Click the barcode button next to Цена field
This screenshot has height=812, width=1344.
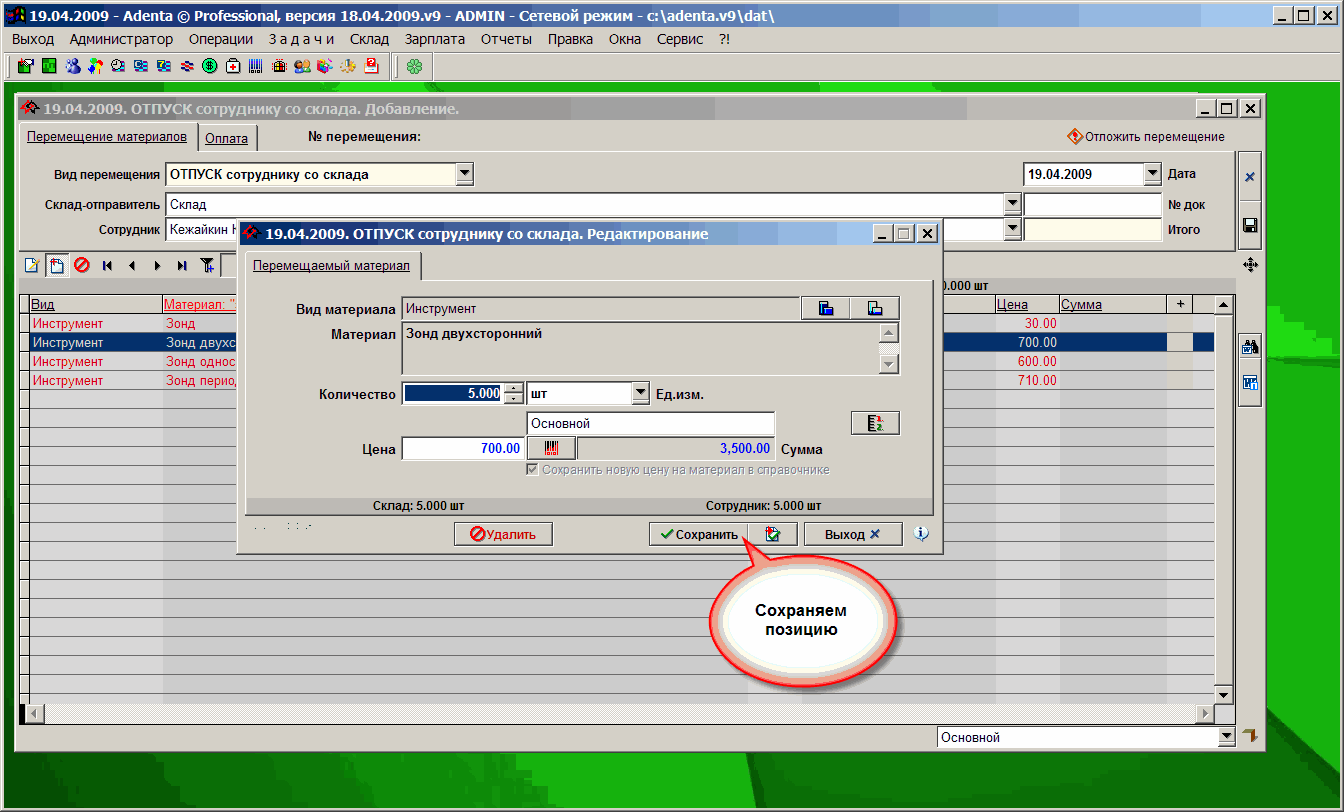[x=551, y=449]
